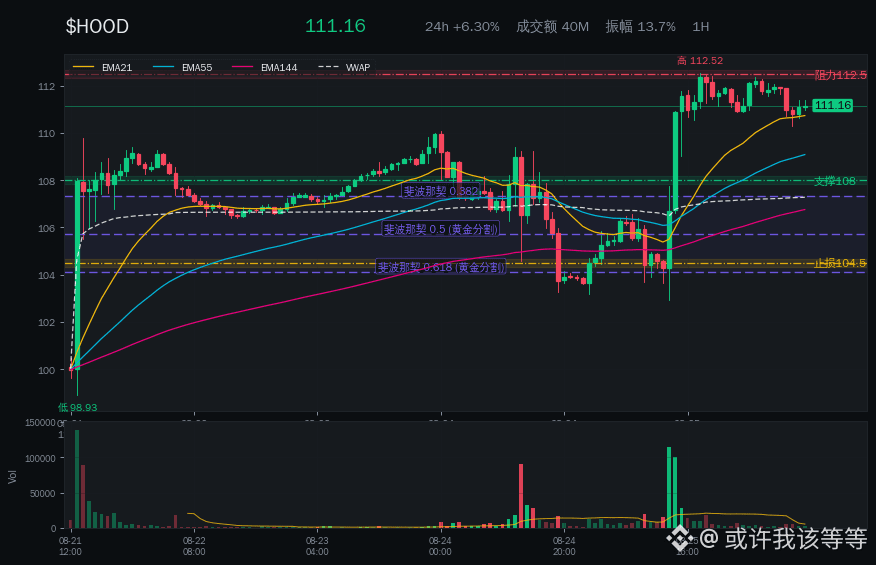Click the 08-21 12:00 time axis label
This screenshot has height=565, width=876.
pos(70,546)
